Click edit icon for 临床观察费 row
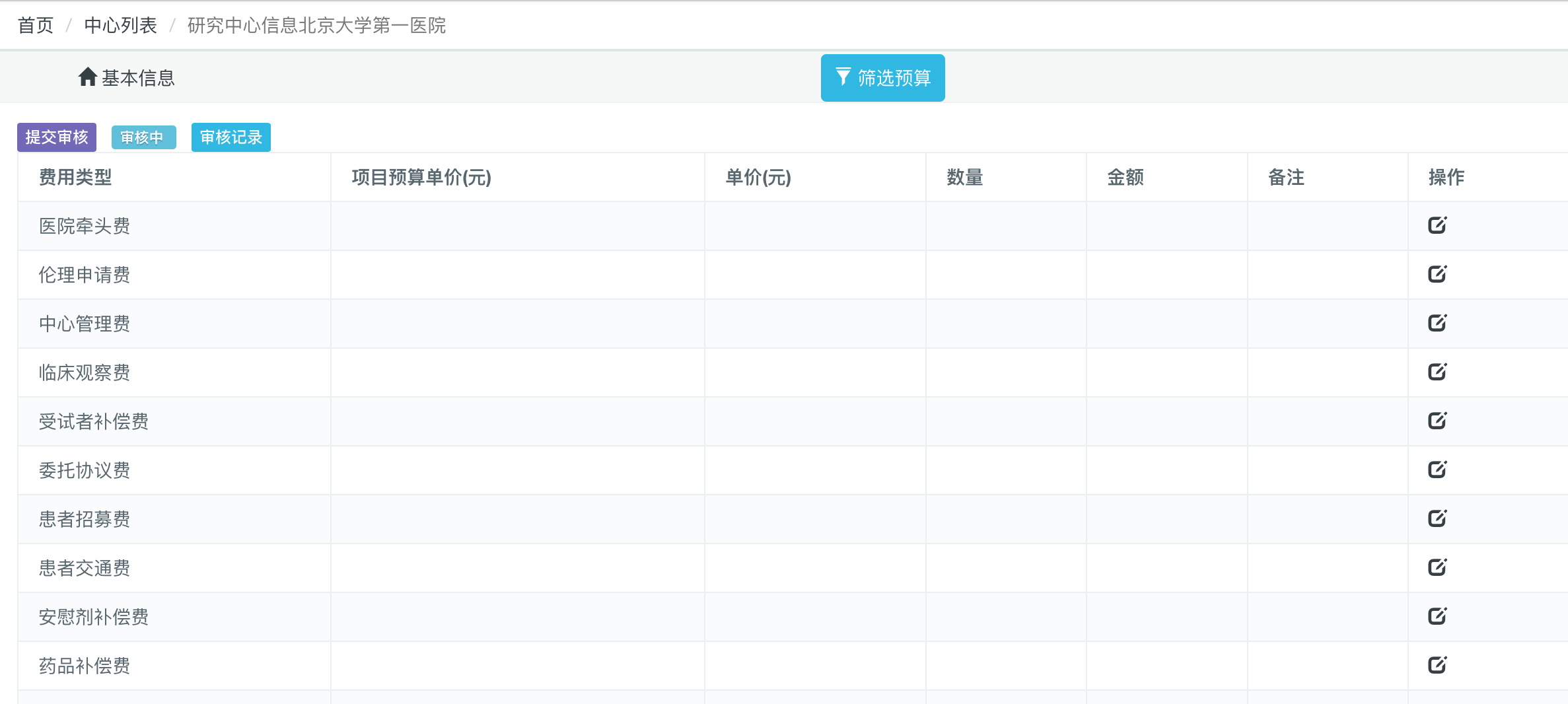The width and height of the screenshot is (1568, 704). (x=1437, y=372)
